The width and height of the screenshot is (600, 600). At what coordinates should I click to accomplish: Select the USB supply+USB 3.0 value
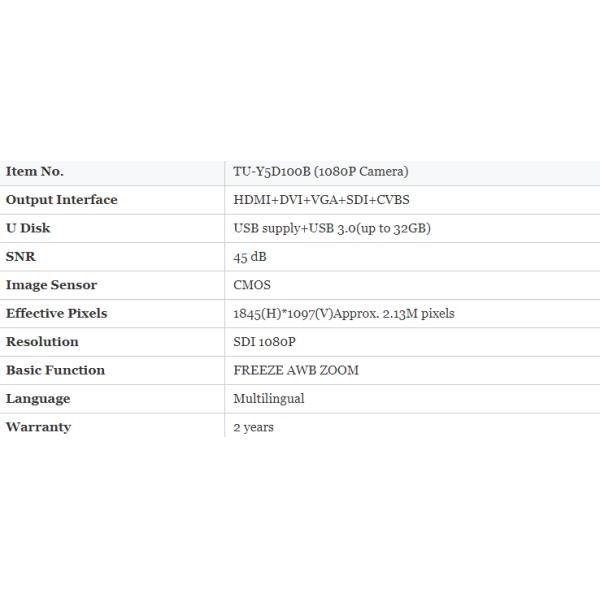pyautogui.click(x=332, y=228)
